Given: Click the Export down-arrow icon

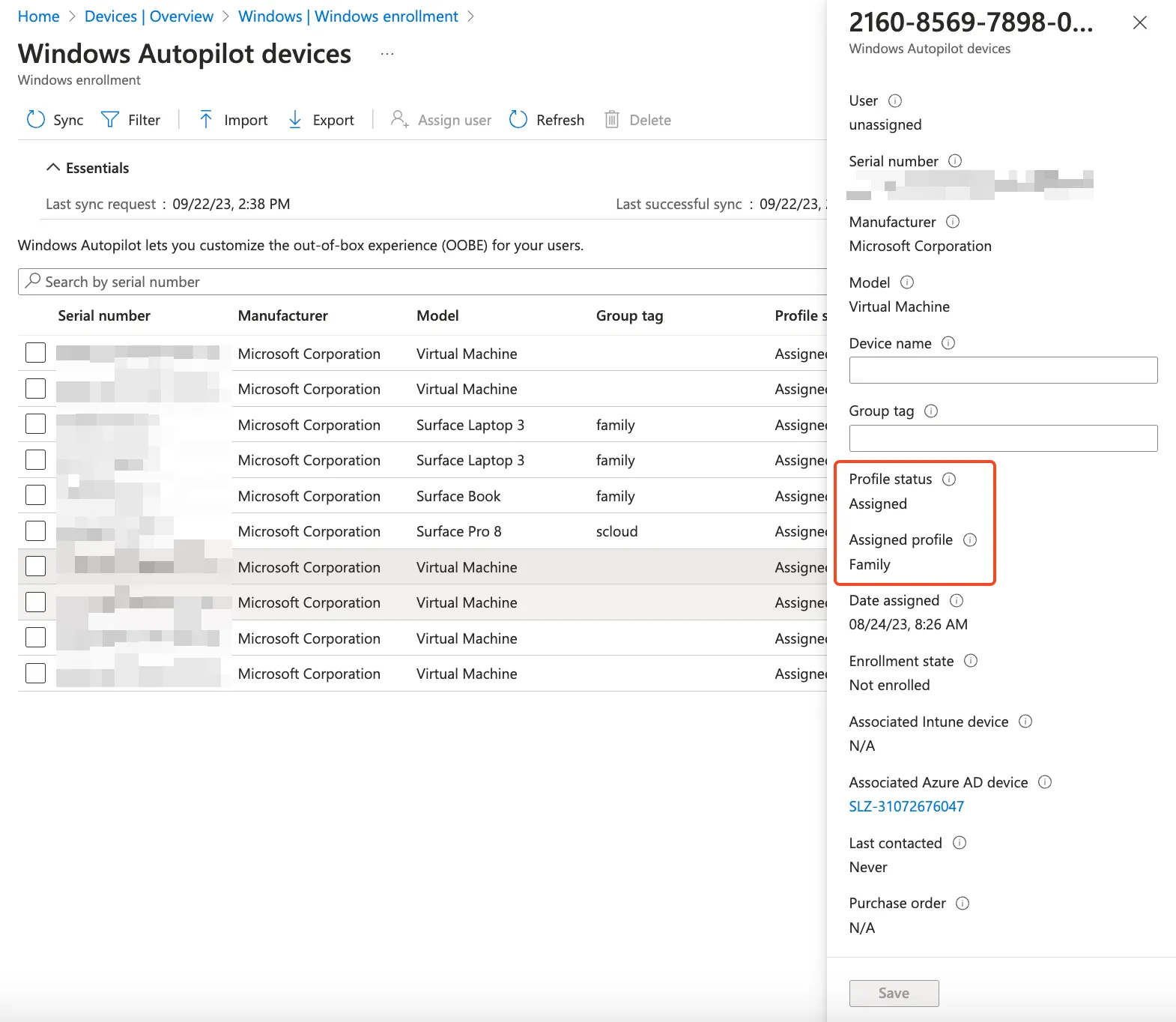Looking at the screenshot, I should click(x=295, y=119).
